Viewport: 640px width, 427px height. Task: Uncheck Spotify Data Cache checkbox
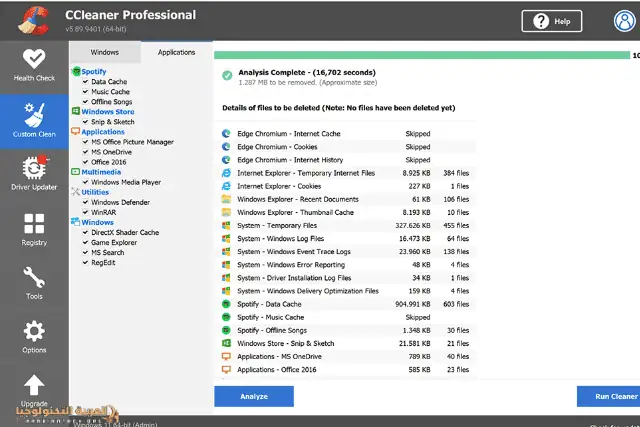[x=85, y=82]
